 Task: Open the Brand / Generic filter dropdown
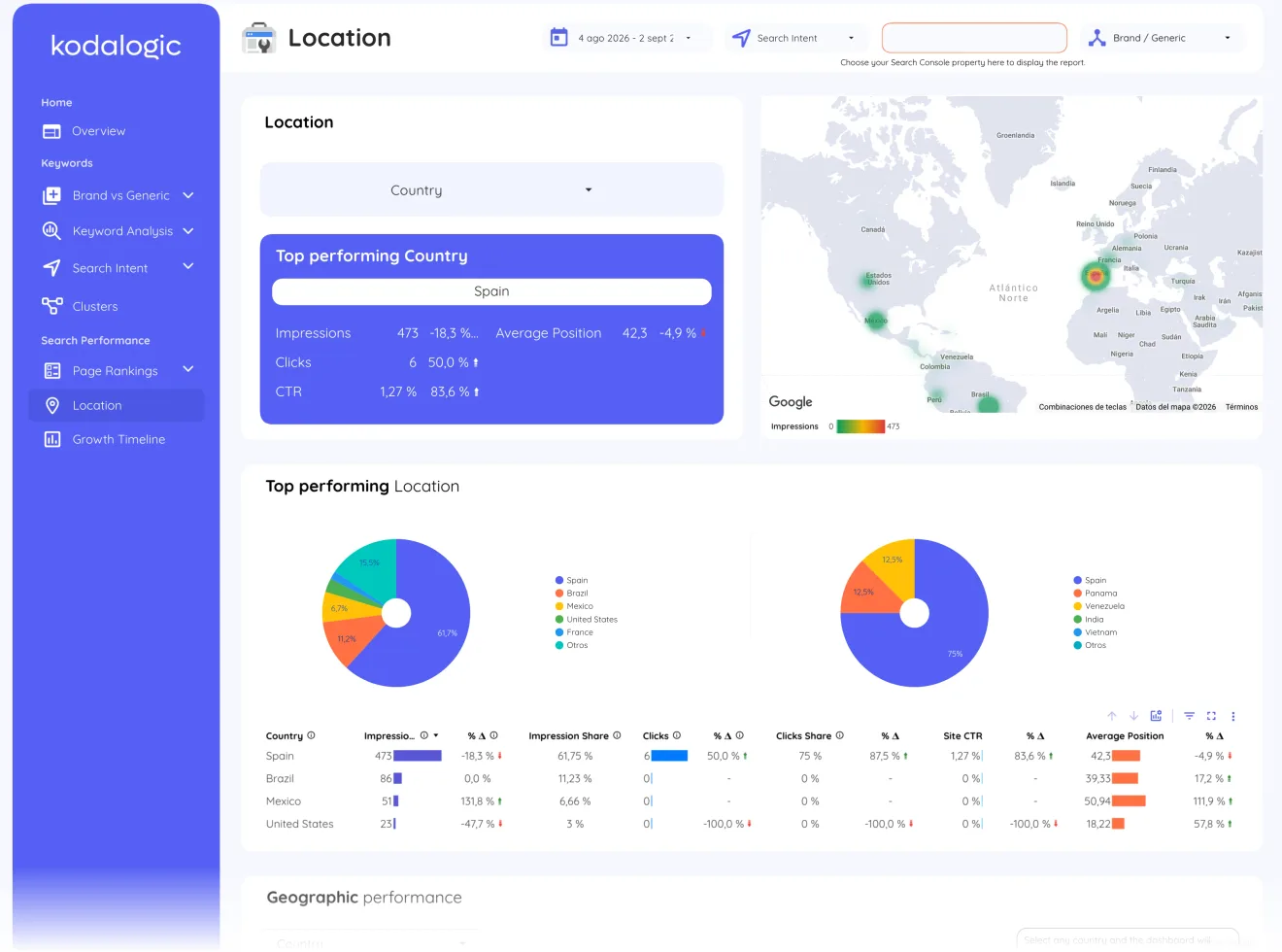(x=1164, y=38)
